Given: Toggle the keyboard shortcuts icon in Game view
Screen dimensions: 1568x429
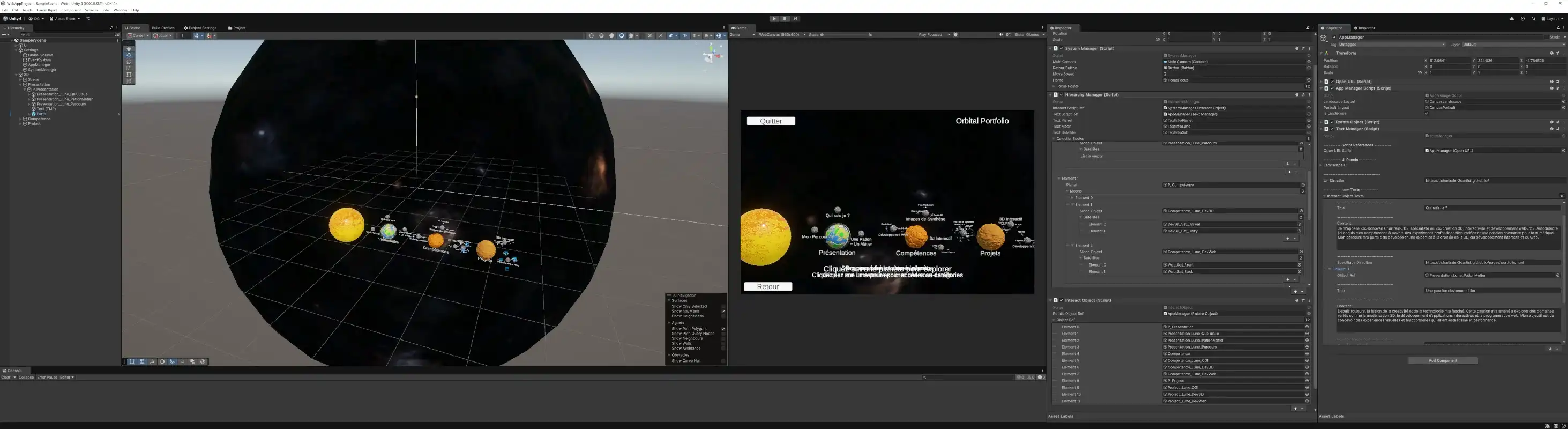Looking at the screenshot, I should [x=1009, y=35].
